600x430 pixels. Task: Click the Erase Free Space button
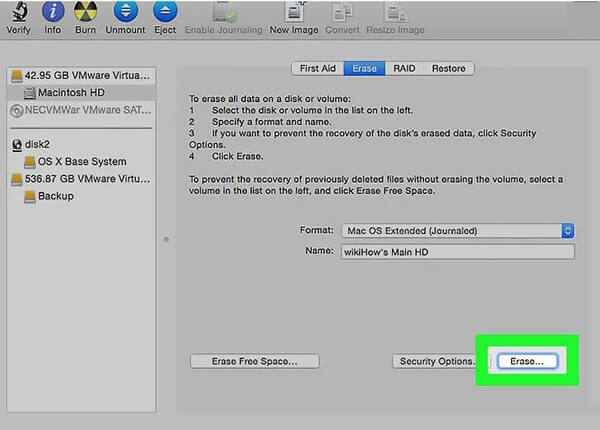tap(253, 361)
